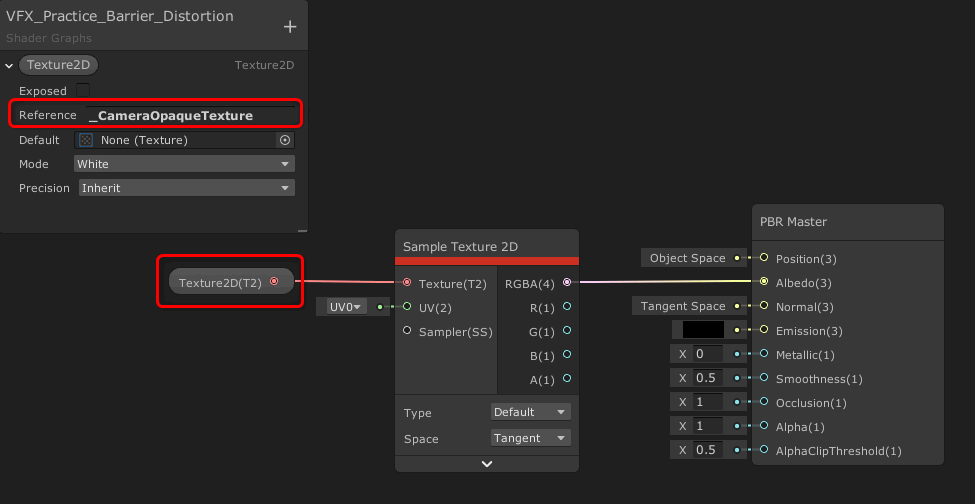
Task: Edit the AlphaClipThreshold X value 0.5
Action: (708, 450)
